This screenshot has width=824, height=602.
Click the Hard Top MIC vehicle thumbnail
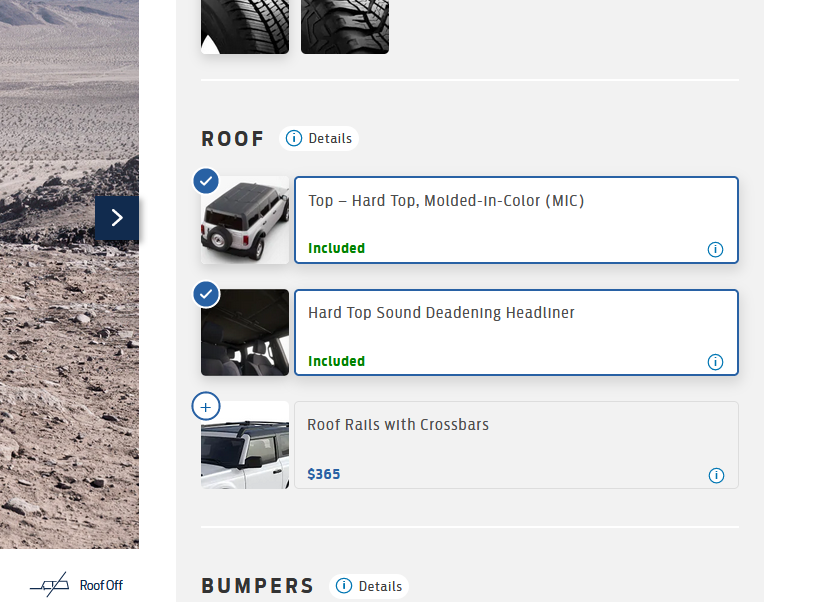click(x=246, y=222)
